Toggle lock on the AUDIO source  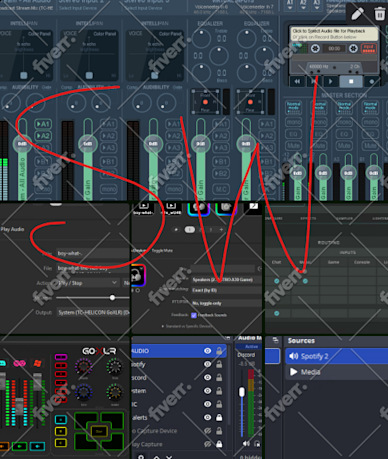click(219, 351)
